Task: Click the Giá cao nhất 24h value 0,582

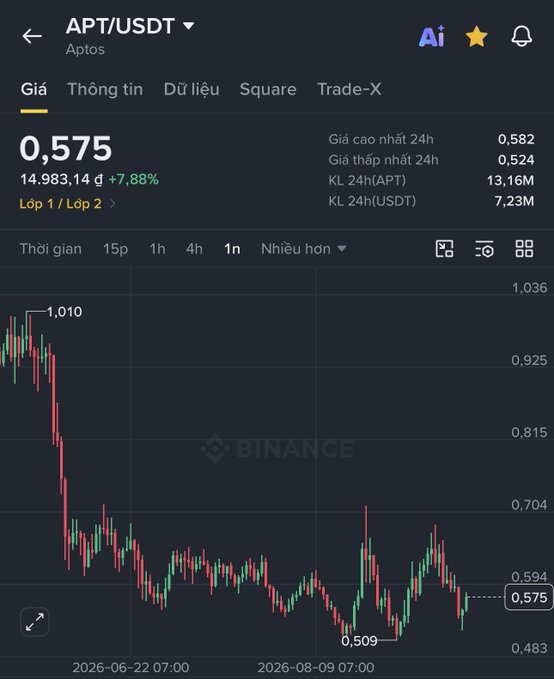Action: (516, 139)
